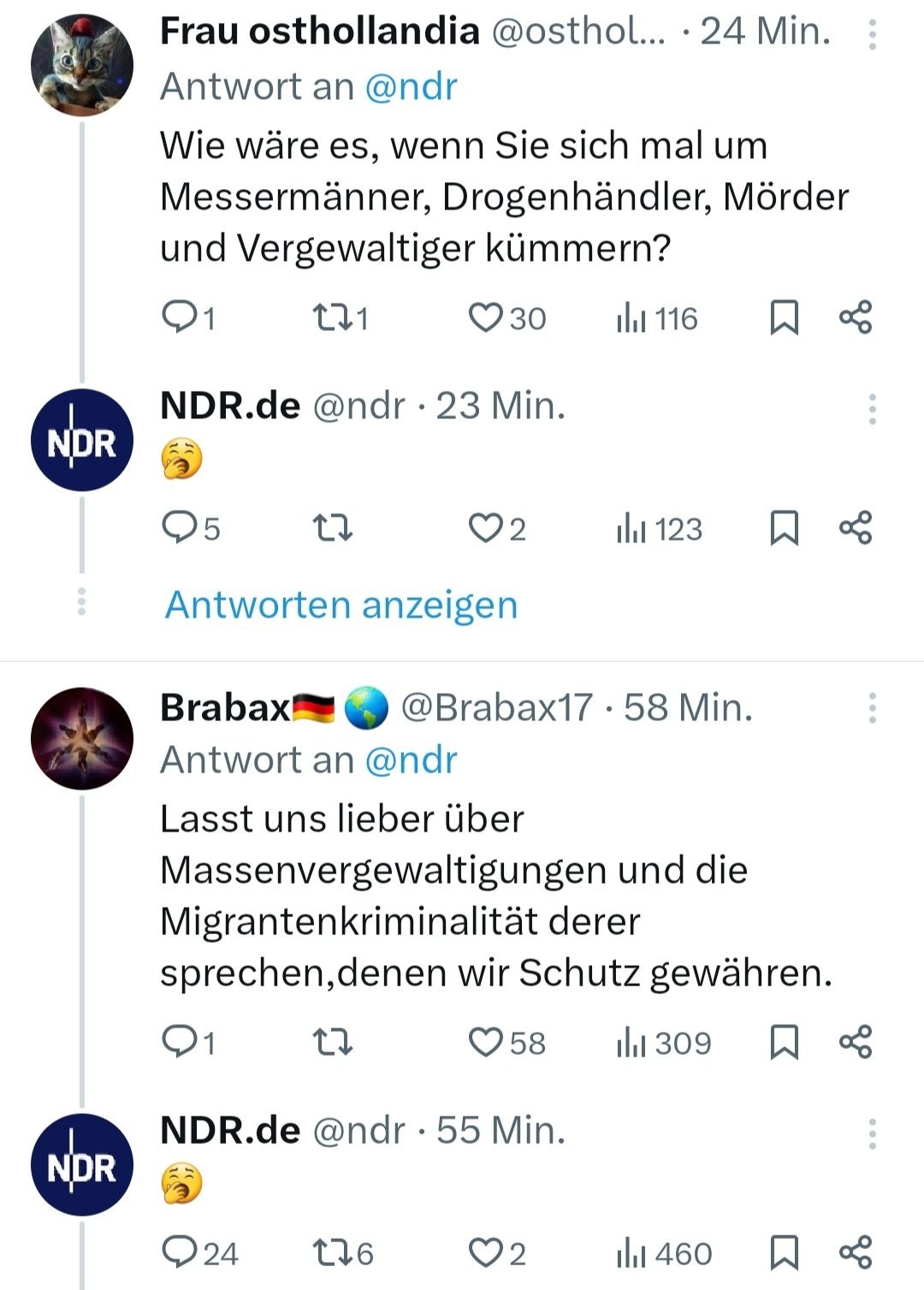Retweet Frau osthollandia's post
The width and height of the screenshot is (924, 1290).
[332, 318]
